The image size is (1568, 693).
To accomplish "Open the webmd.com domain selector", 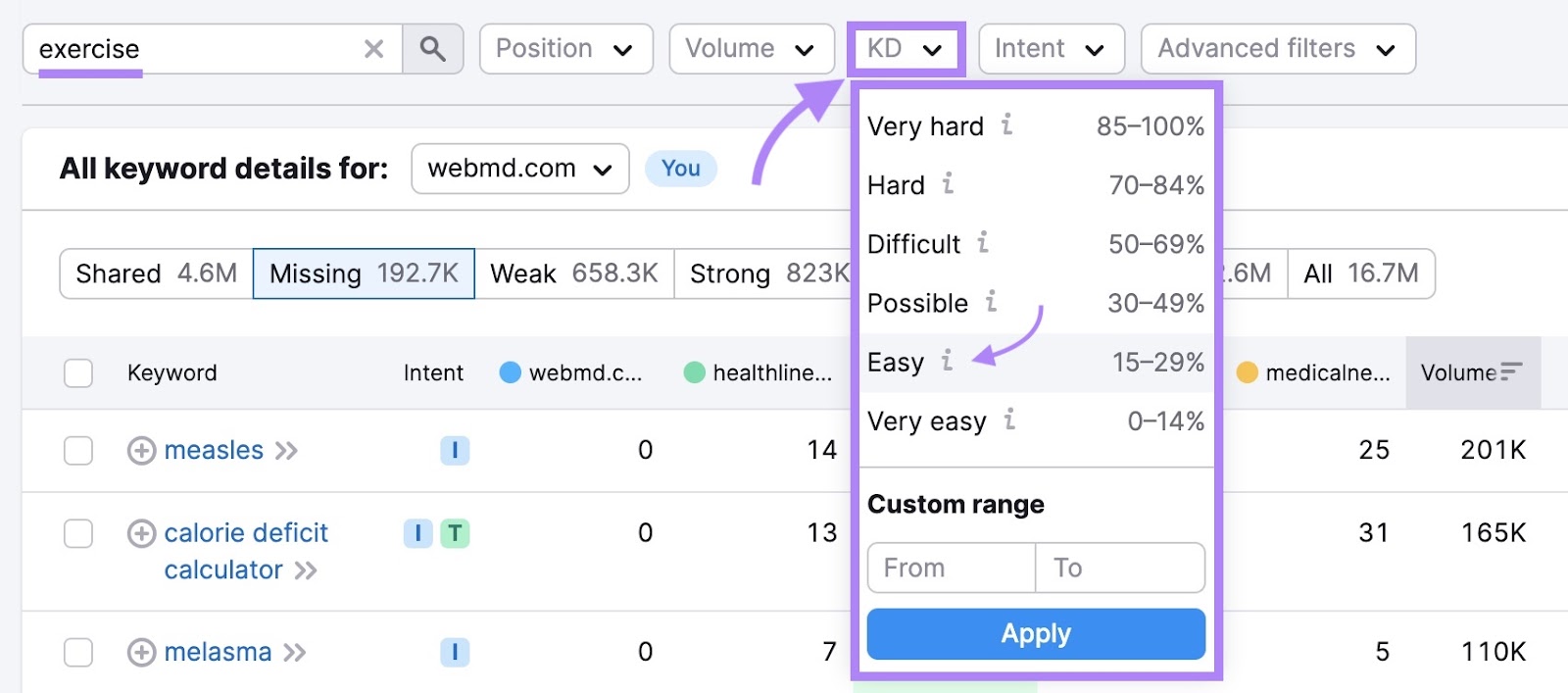I will click(518, 168).
